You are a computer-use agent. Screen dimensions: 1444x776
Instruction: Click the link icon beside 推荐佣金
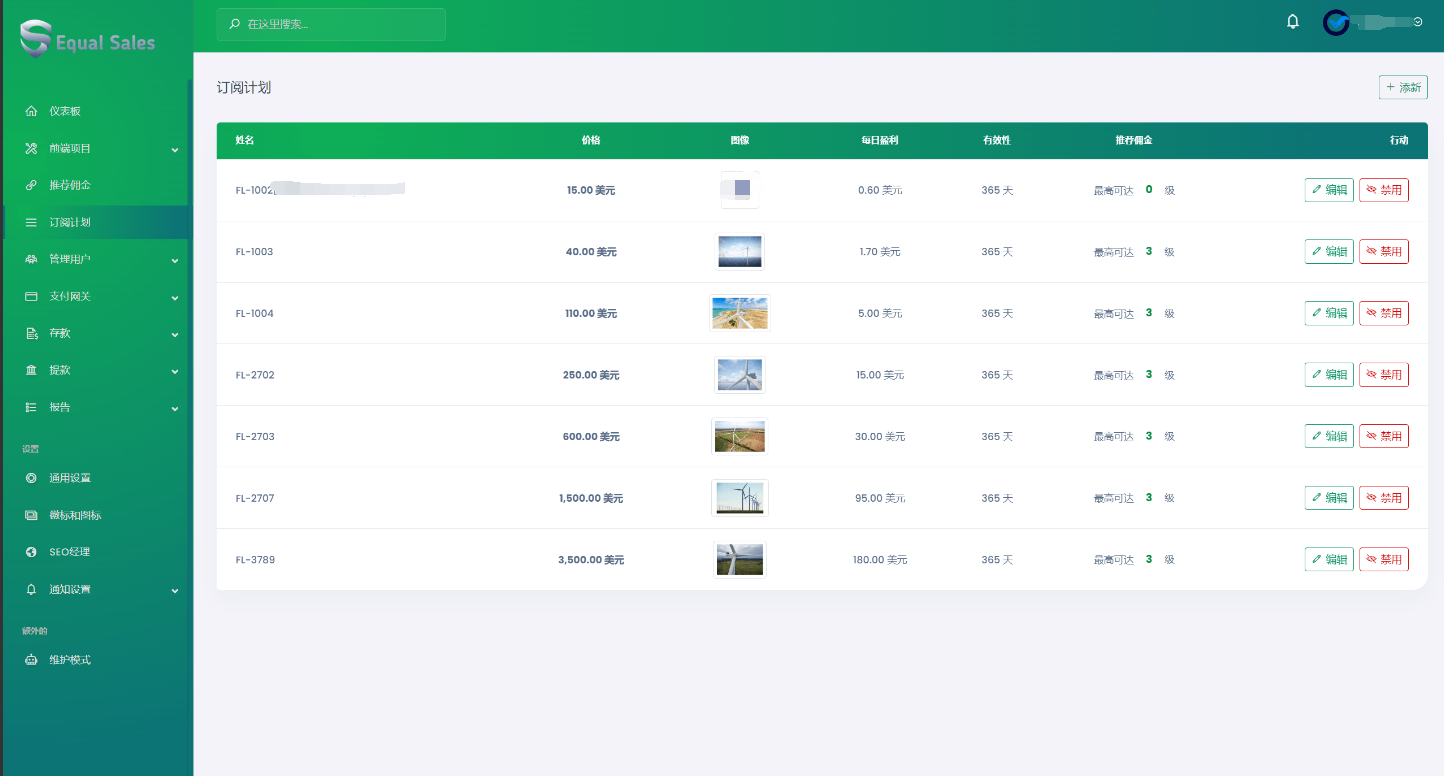pyautogui.click(x=31, y=185)
